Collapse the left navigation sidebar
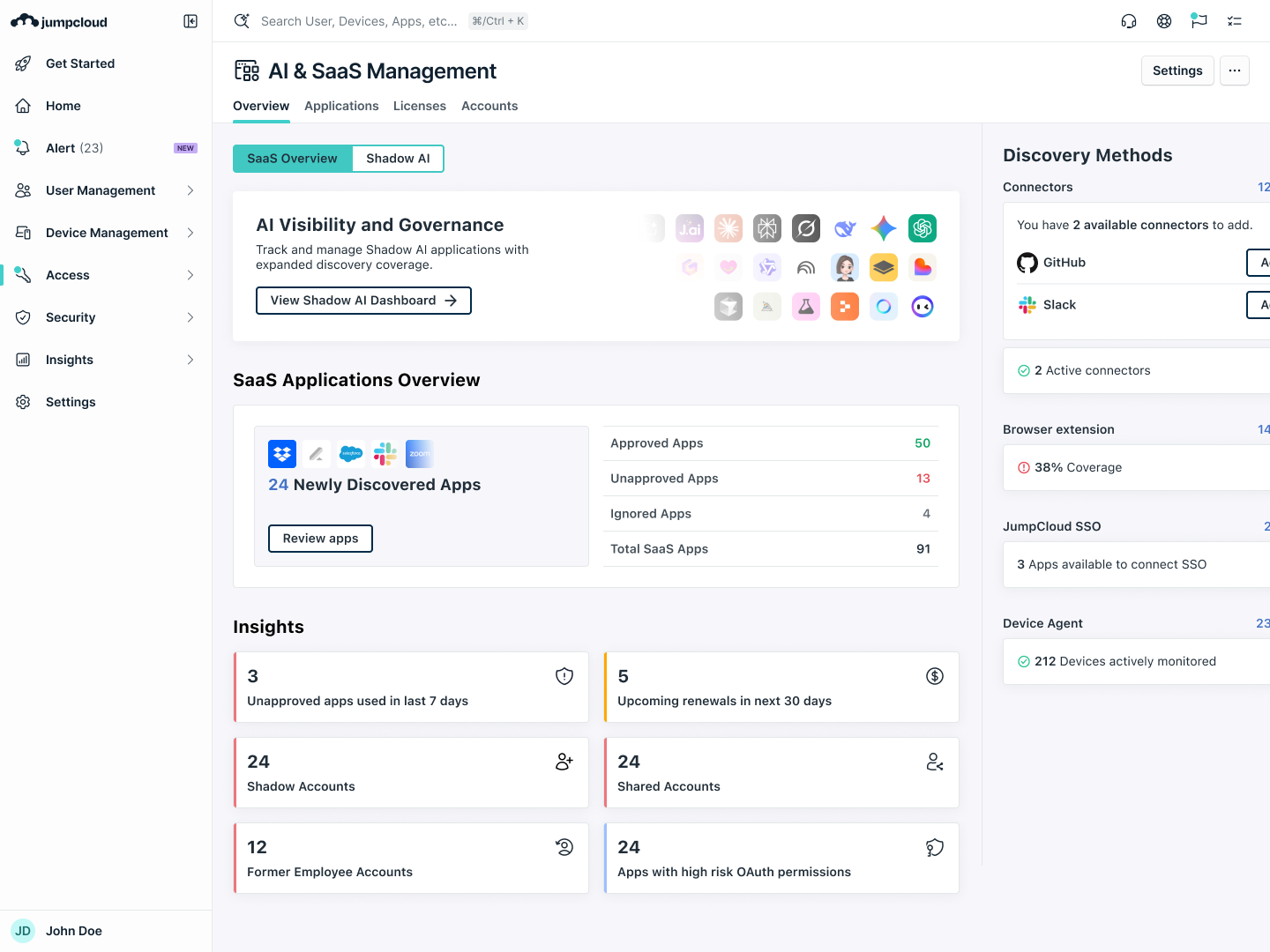The height and width of the screenshot is (952, 1270). pyautogui.click(x=190, y=20)
